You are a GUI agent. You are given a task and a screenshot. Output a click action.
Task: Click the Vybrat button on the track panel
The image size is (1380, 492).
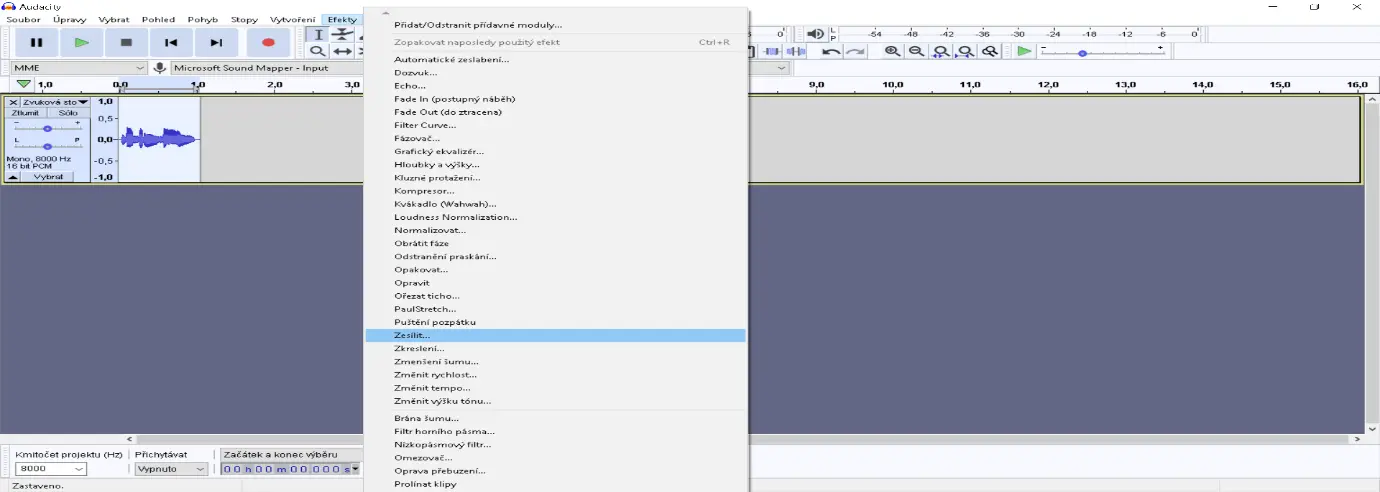pyautogui.click(x=49, y=177)
